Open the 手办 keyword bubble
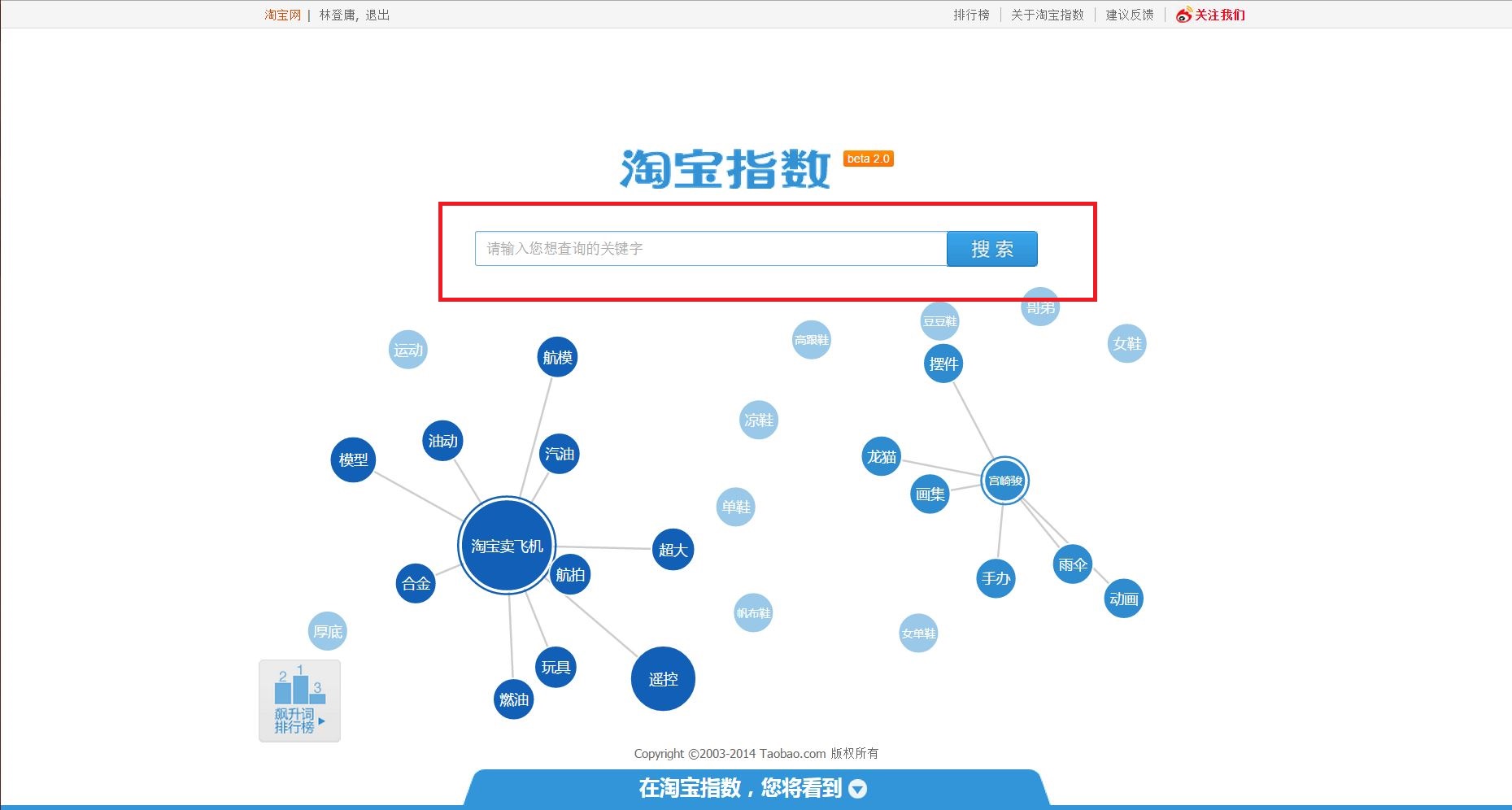This screenshot has height=810, width=1512. [996, 580]
